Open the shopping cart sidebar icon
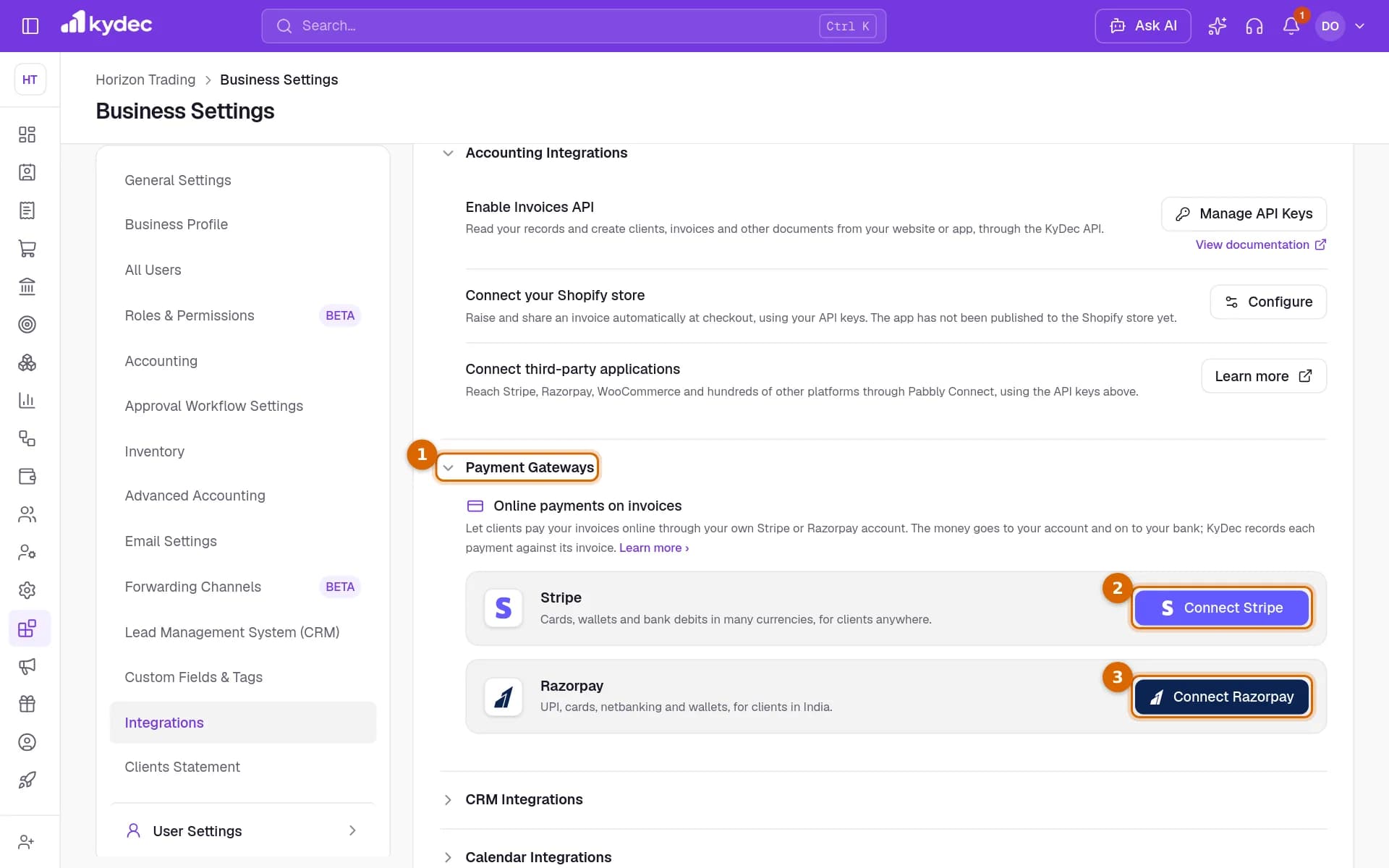1389x868 pixels. [x=27, y=248]
